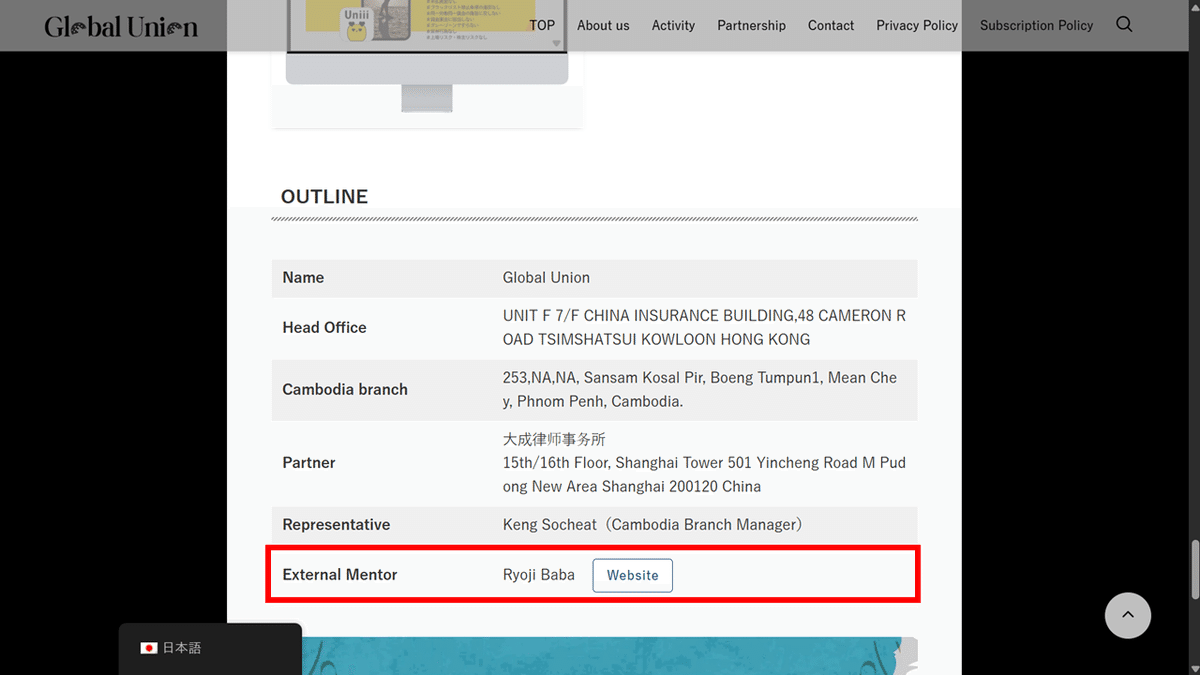Image resolution: width=1200 pixels, height=675 pixels.
Task: Click the scroll-to-top arrow button
Action: tap(1128, 615)
